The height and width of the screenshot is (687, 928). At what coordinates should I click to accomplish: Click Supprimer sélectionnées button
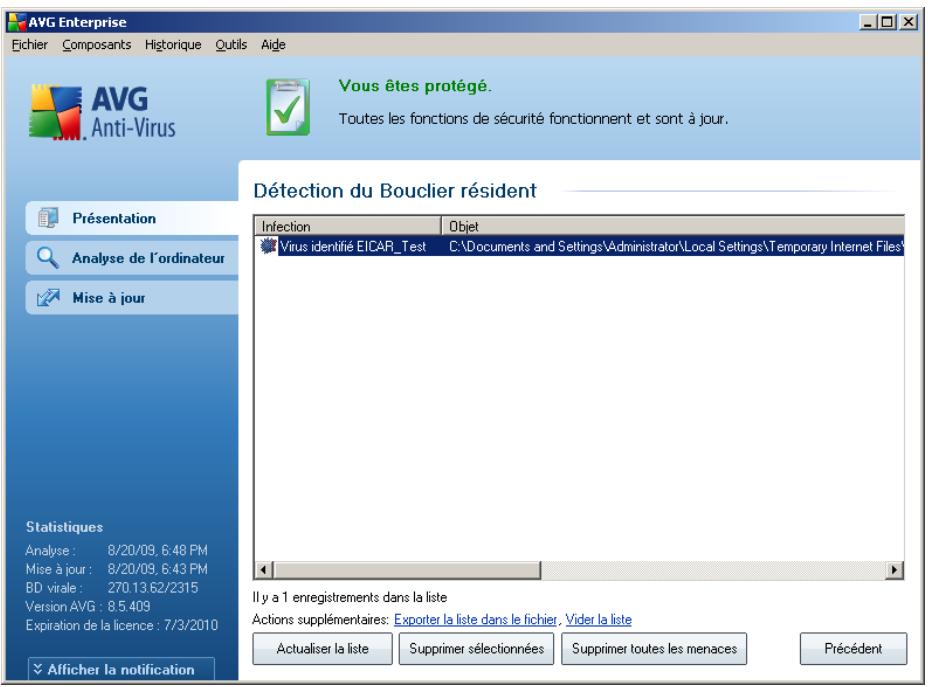[476, 649]
